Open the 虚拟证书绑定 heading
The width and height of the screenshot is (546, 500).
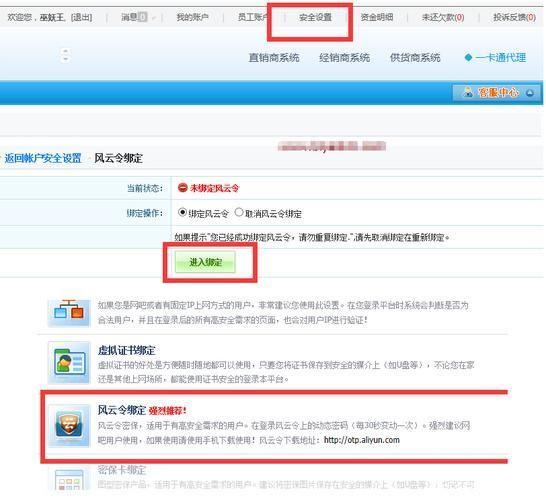tap(126, 350)
